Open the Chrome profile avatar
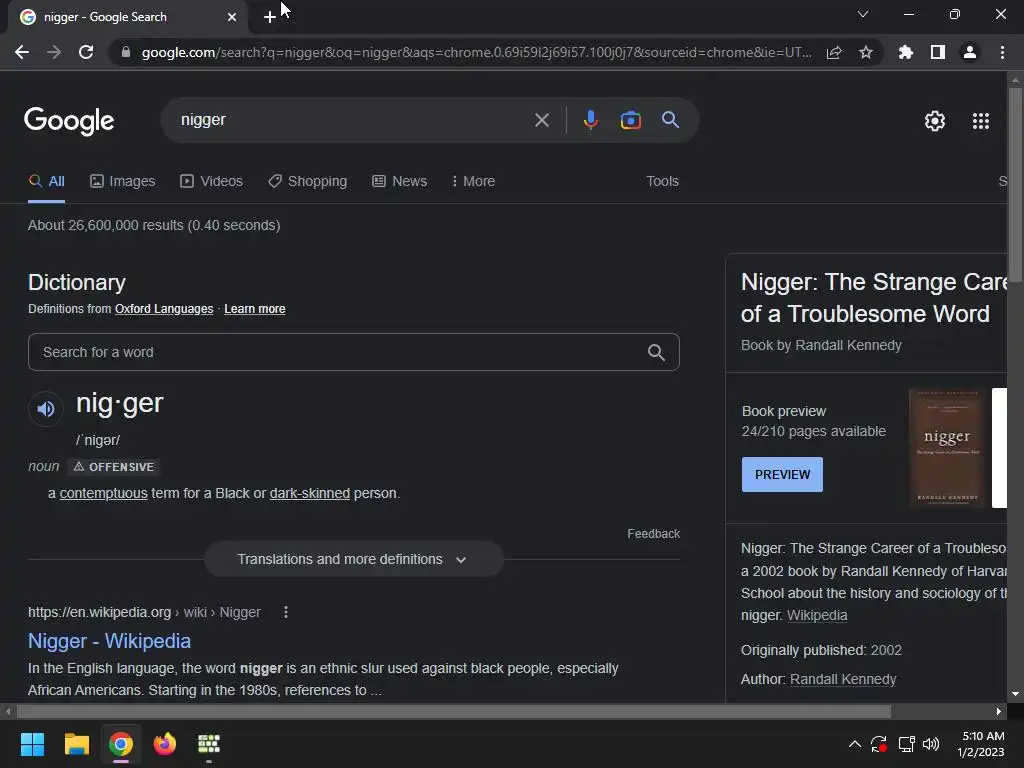Image resolution: width=1024 pixels, height=768 pixels. coord(970,52)
